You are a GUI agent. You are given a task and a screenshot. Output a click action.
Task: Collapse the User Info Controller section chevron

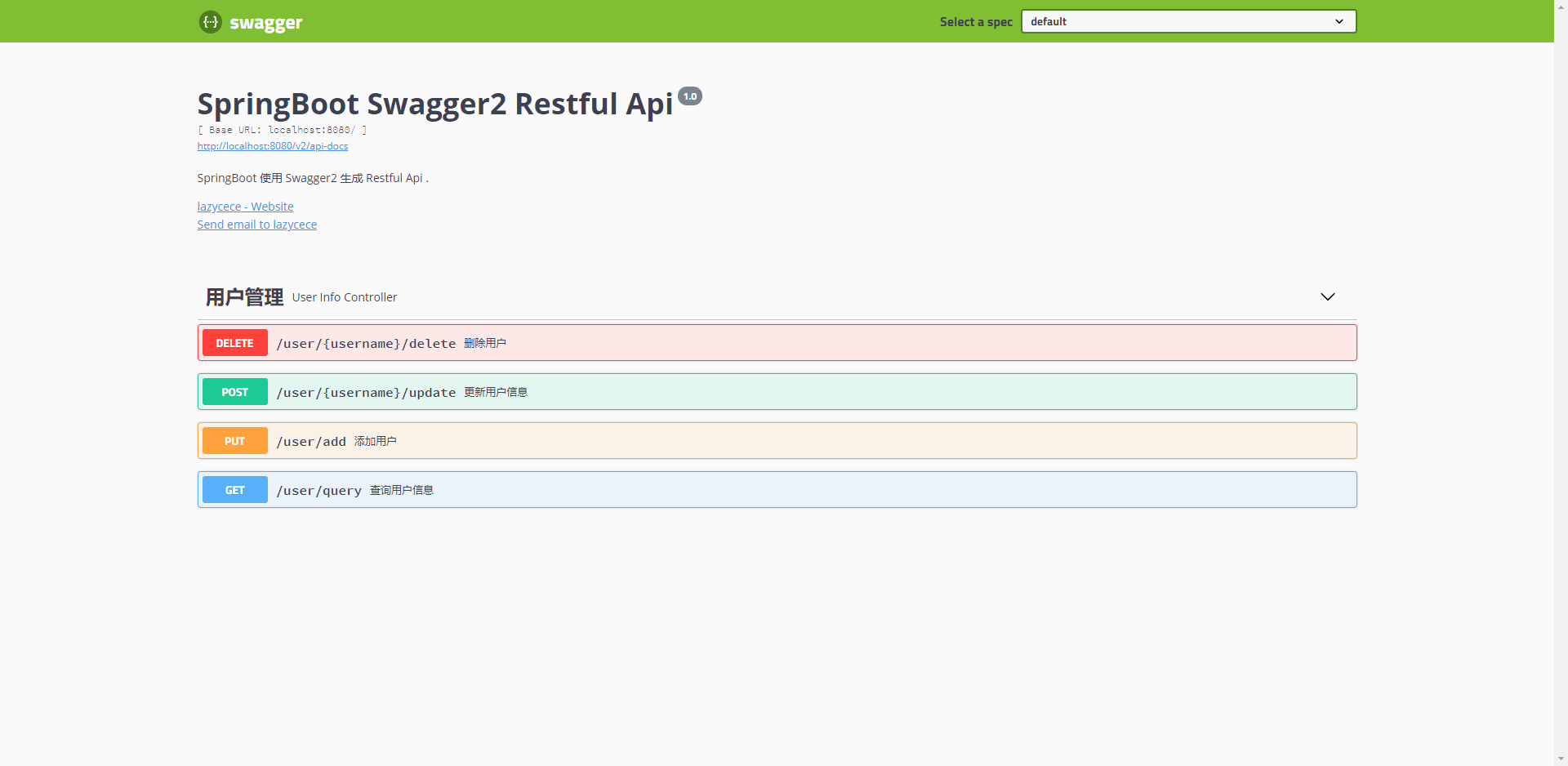tap(1328, 296)
